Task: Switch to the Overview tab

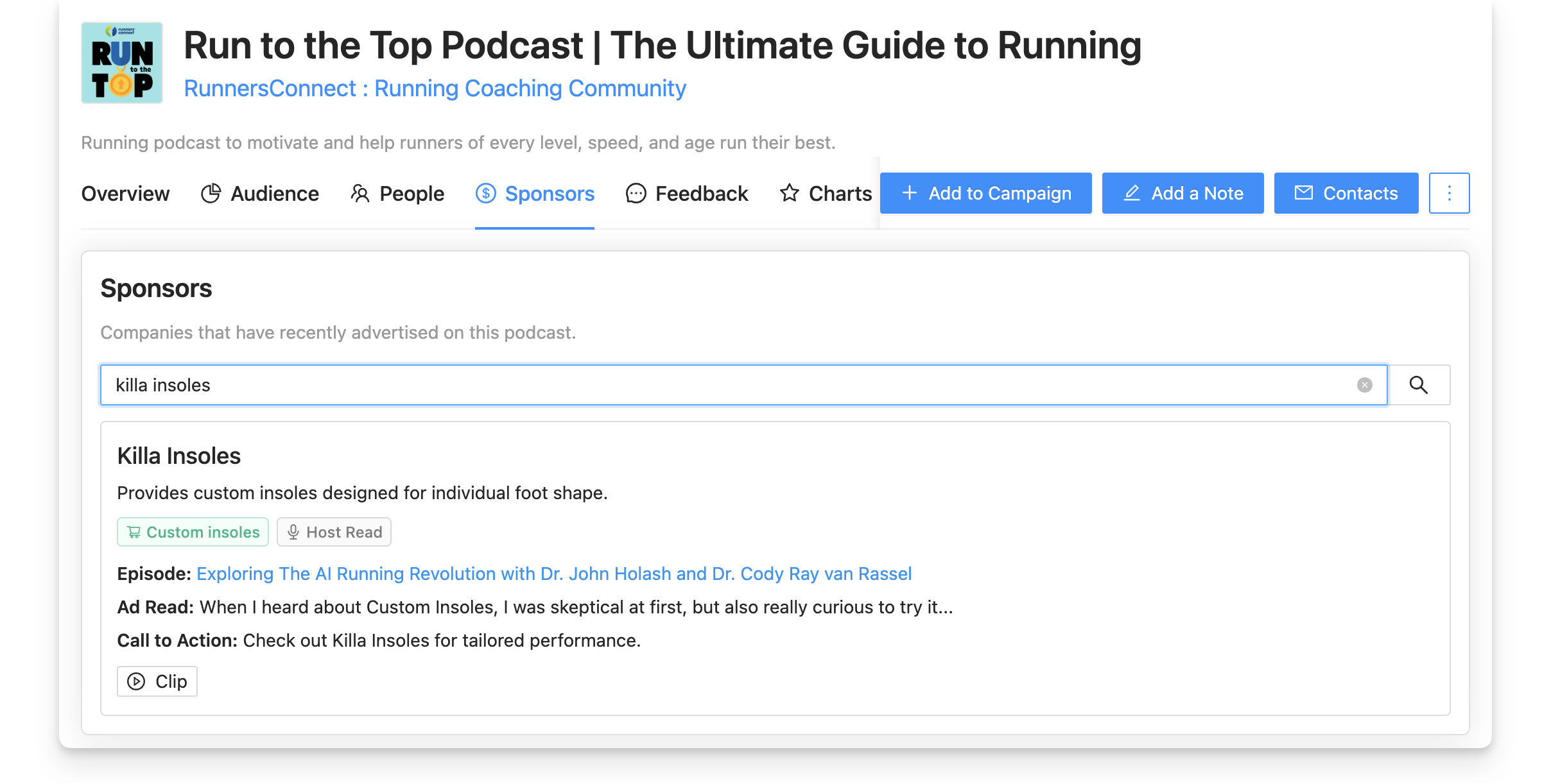Action: click(125, 193)
